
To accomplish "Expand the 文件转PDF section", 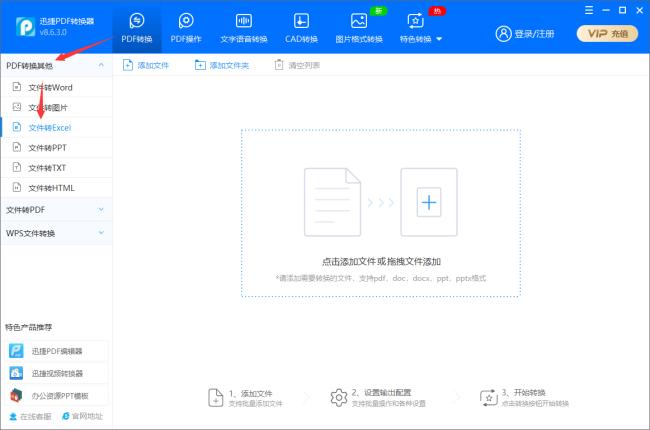I will tap(56, 210).
